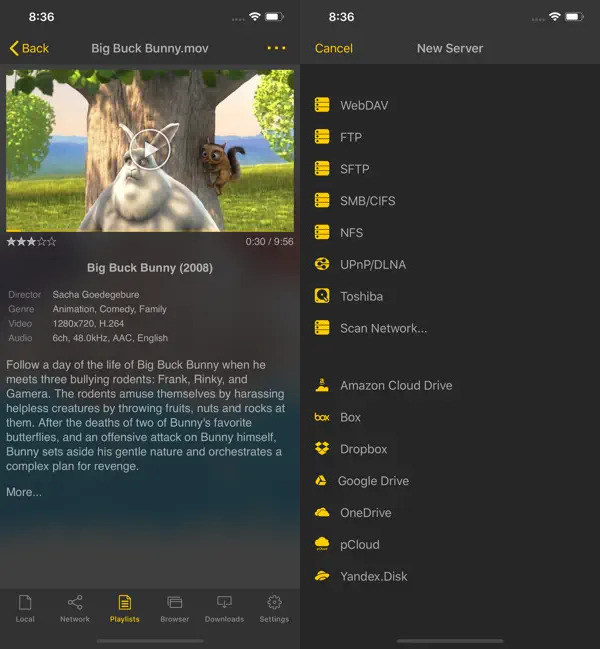Click the WebDAV server icon

(x=322, y=105)
